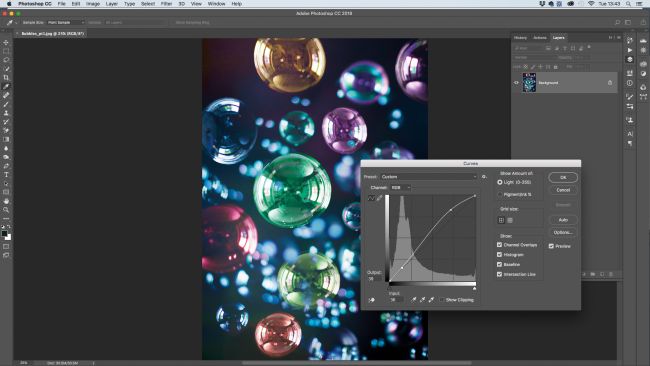Click the Auto button in Curves

(x=563, y=220)
